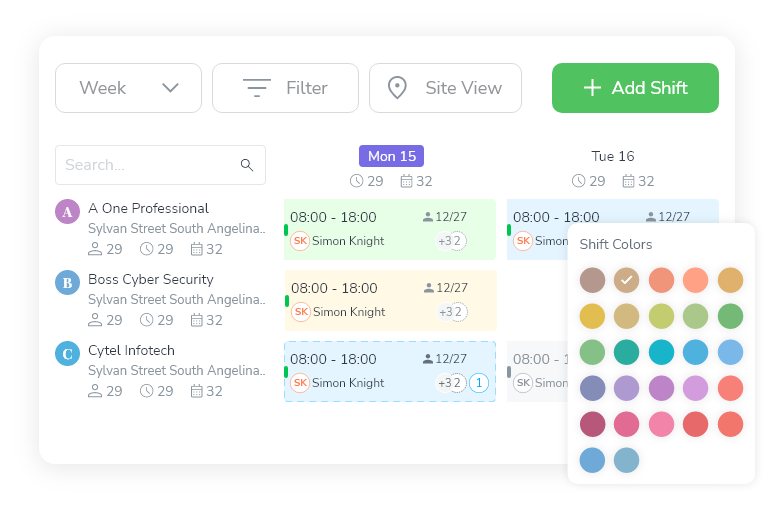Click the blue B avatar icon

tap(67, 282)
